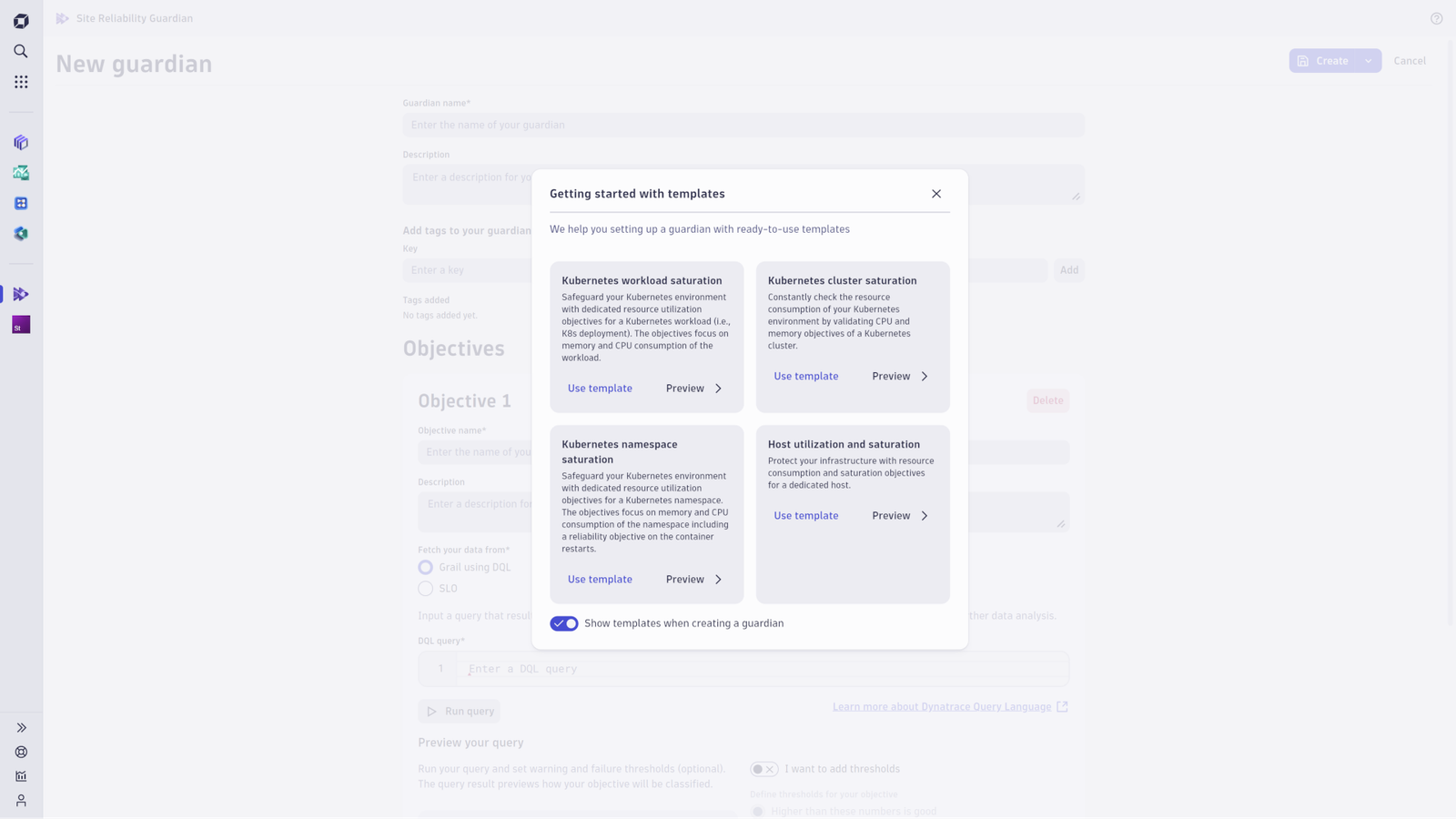
Task: Open the bar chart icon in sidebar bottom
Action: 21,776
